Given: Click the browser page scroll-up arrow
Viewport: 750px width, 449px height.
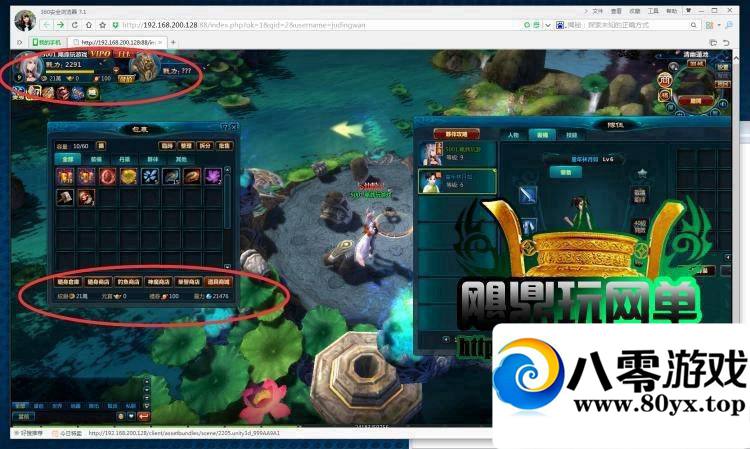Looking at the screenshot, I should [736, 58].
